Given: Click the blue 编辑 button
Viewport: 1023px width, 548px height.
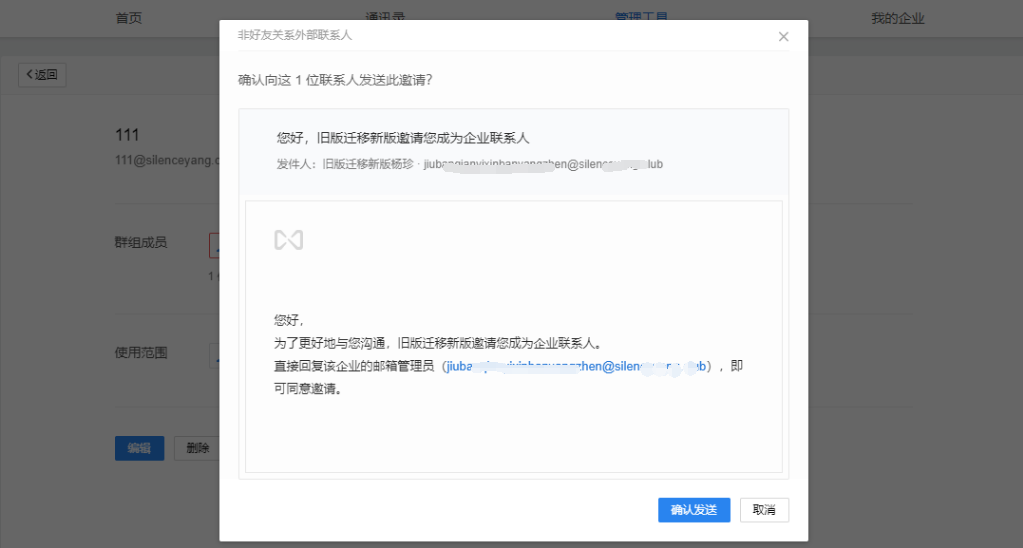Looking at the screenshot, I should (139, 448).
